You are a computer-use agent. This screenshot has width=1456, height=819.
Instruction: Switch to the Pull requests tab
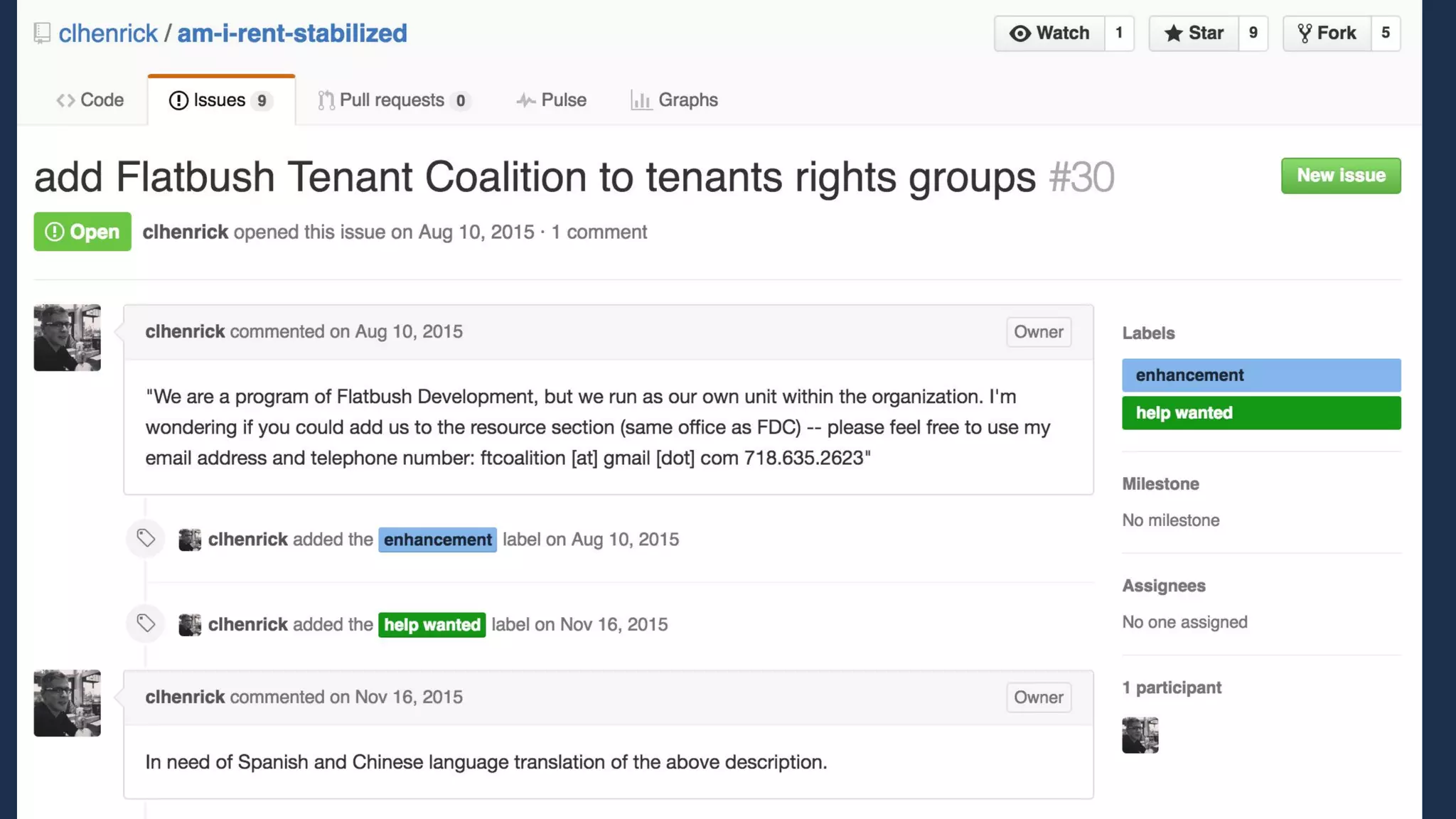pos(393,100)
